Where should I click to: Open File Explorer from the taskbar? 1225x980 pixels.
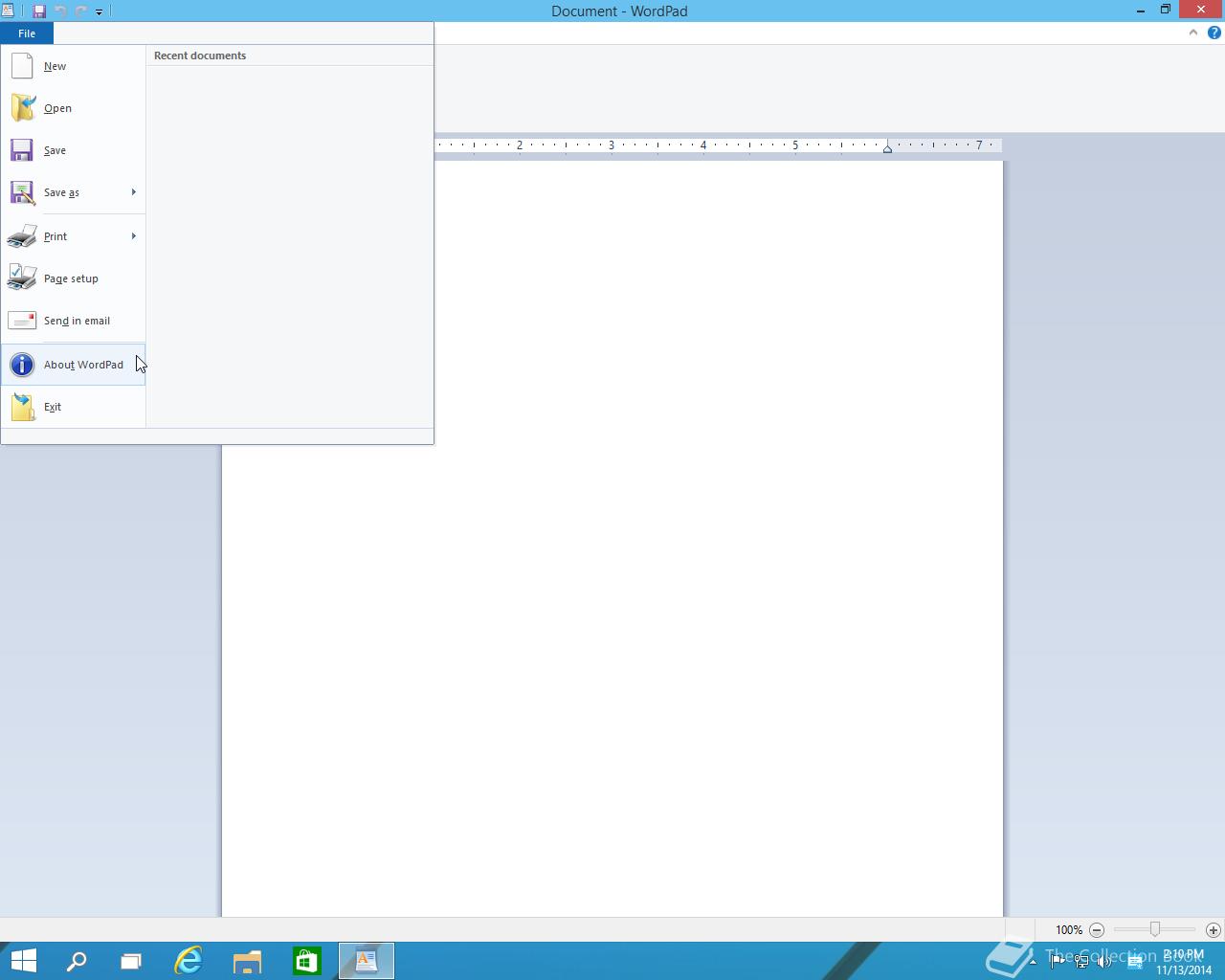[247, 961]
